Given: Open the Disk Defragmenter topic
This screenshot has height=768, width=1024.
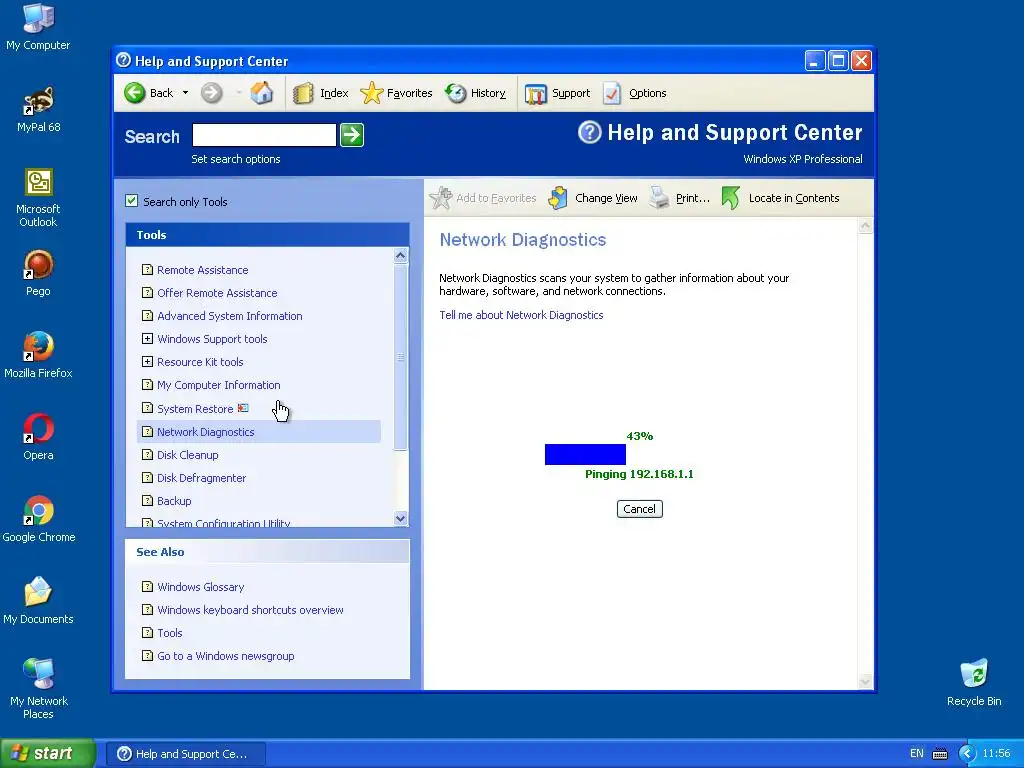Looking at the screenshot, I should tap(201, 478).
